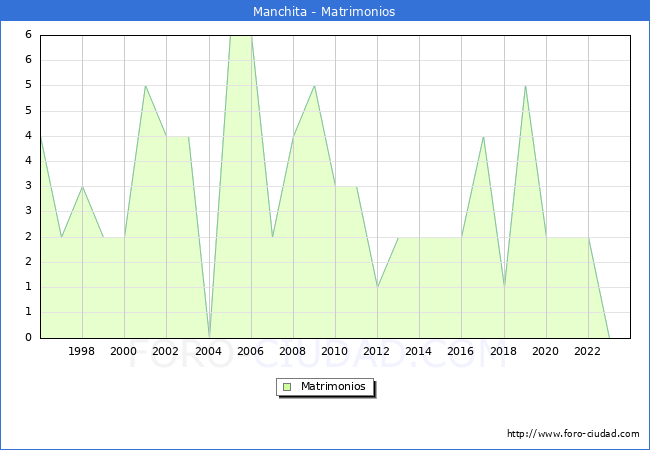
Task: Click the zero data point at 2004
Action: 209,337
